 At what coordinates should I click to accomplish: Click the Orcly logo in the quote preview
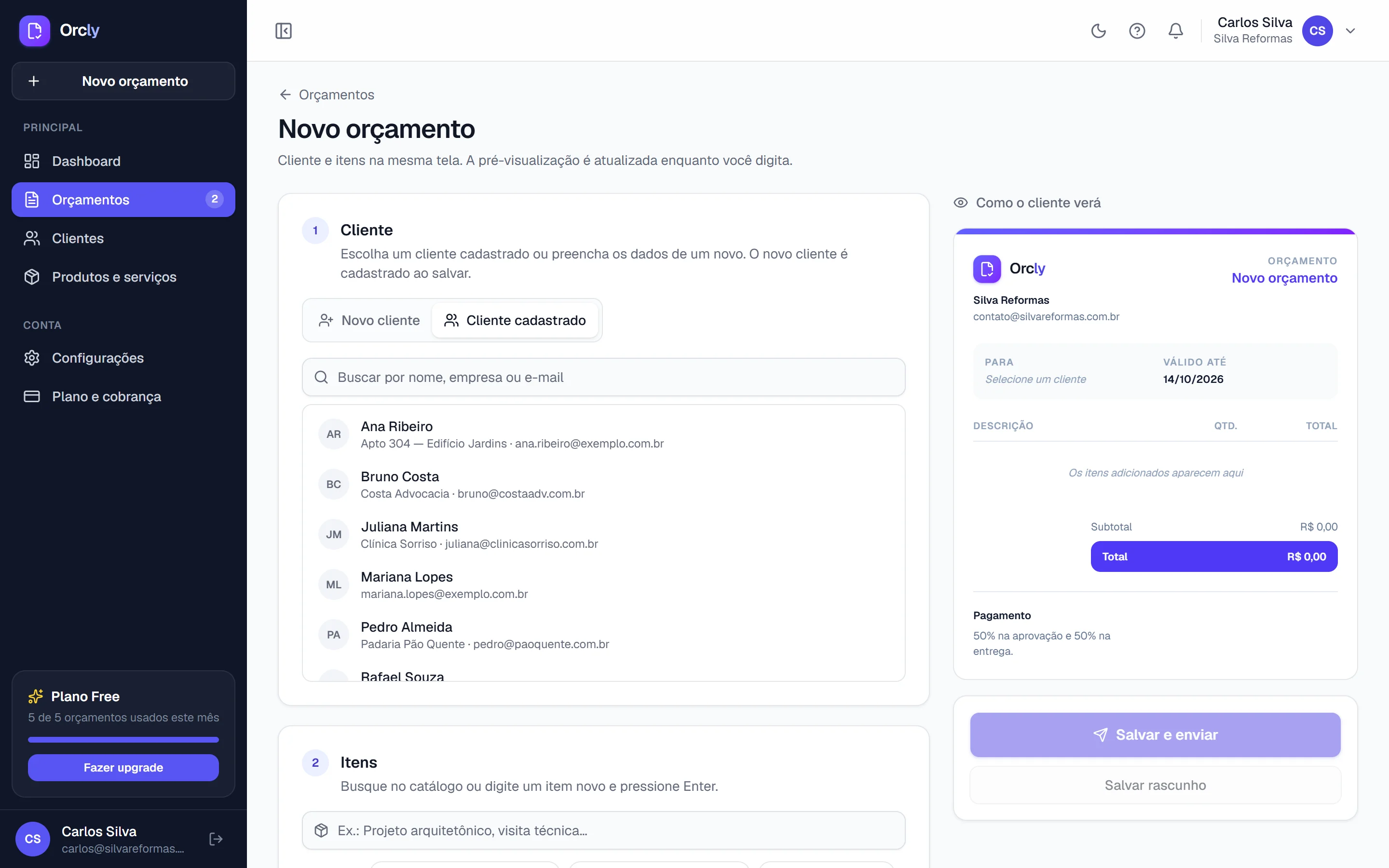tap(1009, 269)
